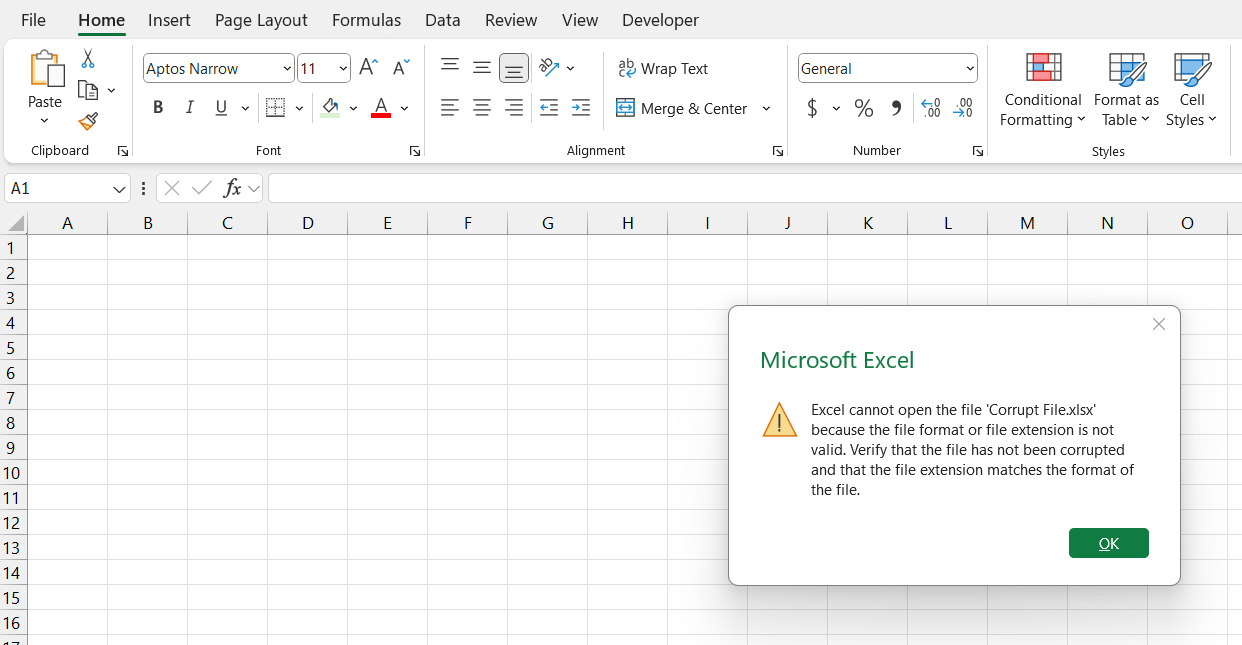Open the File tab
This screenshot has height=645, width=1242.
click(x=33, y=20)
